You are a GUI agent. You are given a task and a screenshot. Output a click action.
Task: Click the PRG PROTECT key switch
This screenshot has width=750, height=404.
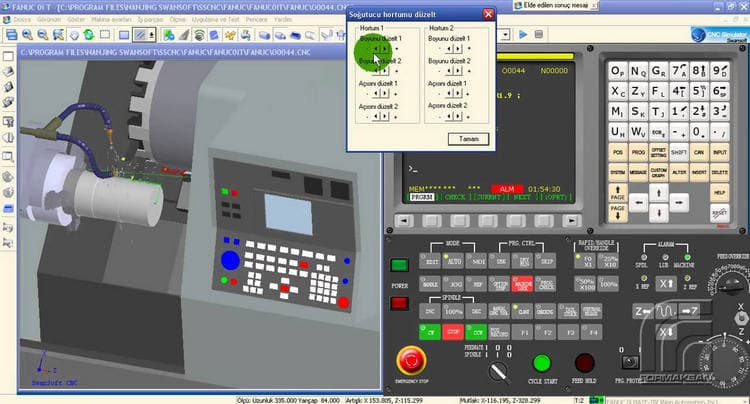pyautogui.click(x=629, y=362)
